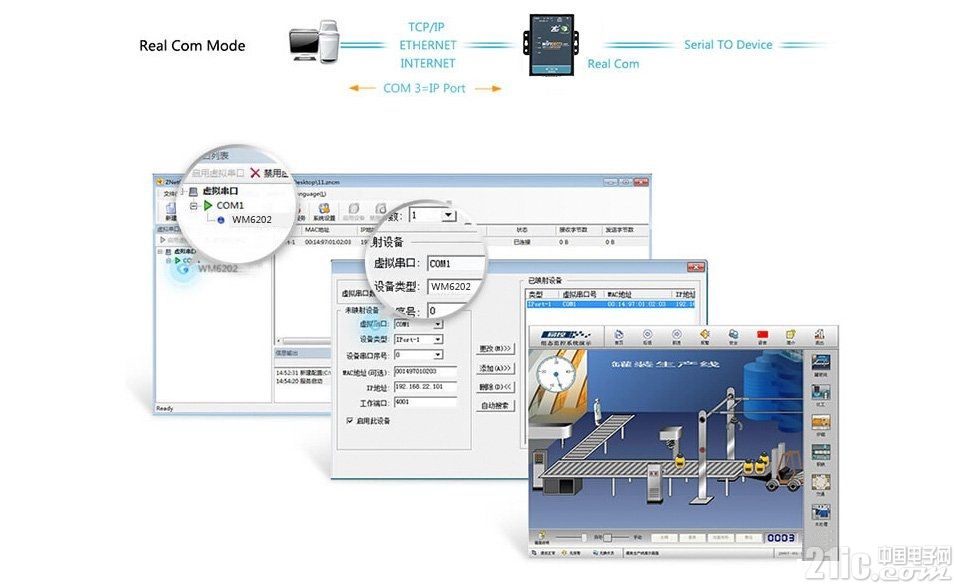Click the 更改(M)>>> button
Viewport: 954px width, 584px height.
495,349
